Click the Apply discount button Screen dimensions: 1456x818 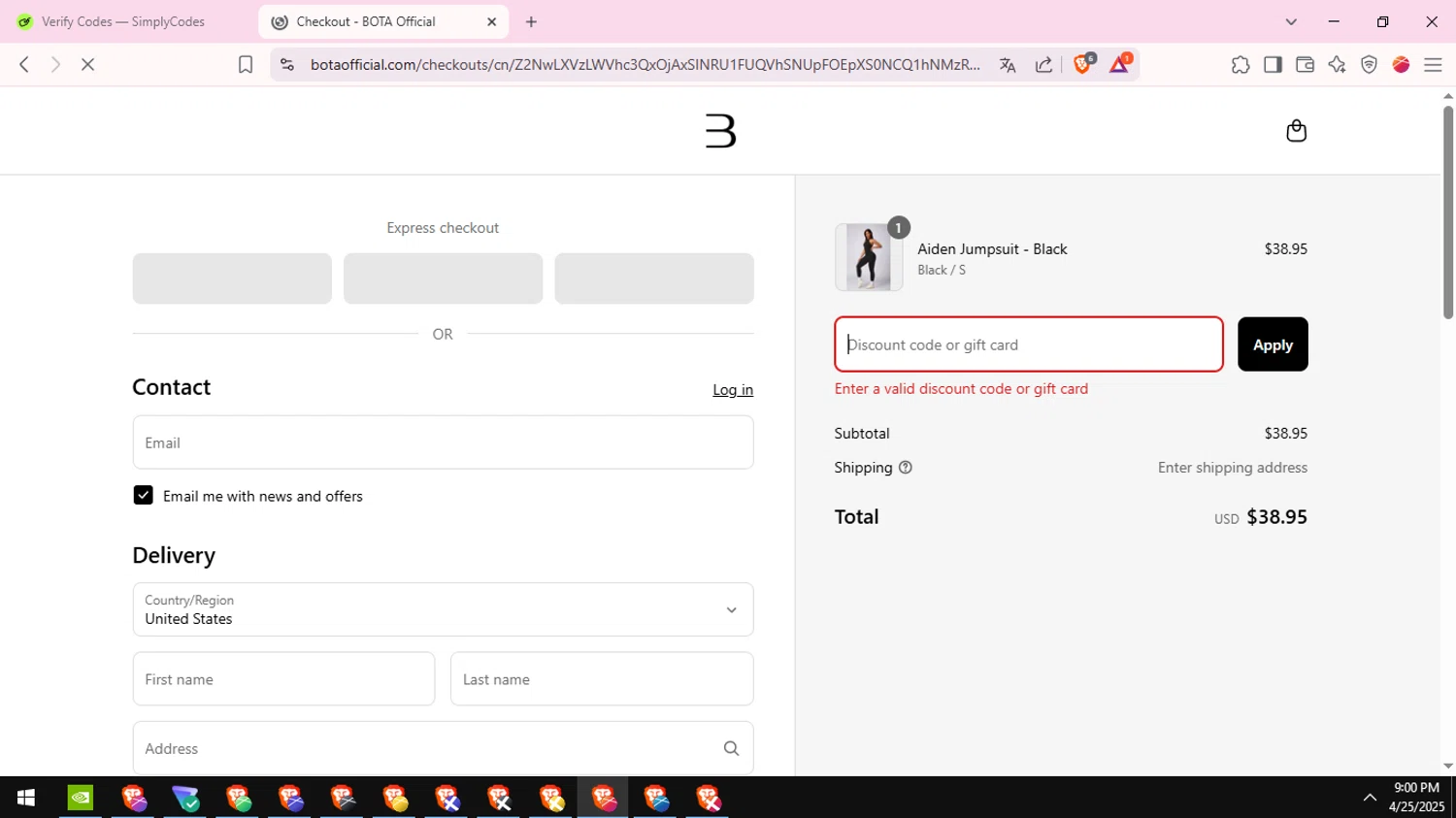pyautogui.click(x=1273, y=344)
